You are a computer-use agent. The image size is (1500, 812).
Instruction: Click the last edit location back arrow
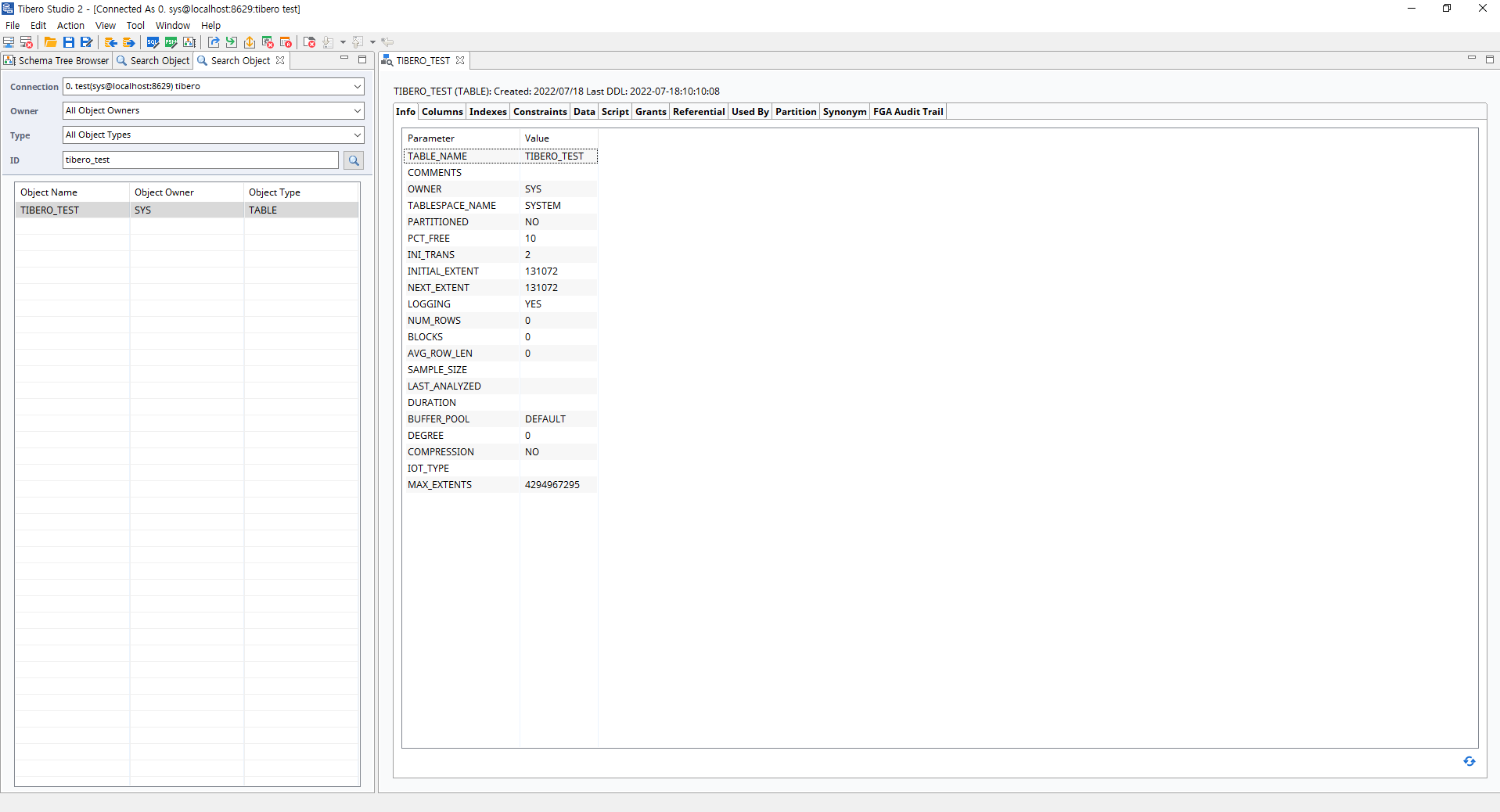(x=387, y=42)
